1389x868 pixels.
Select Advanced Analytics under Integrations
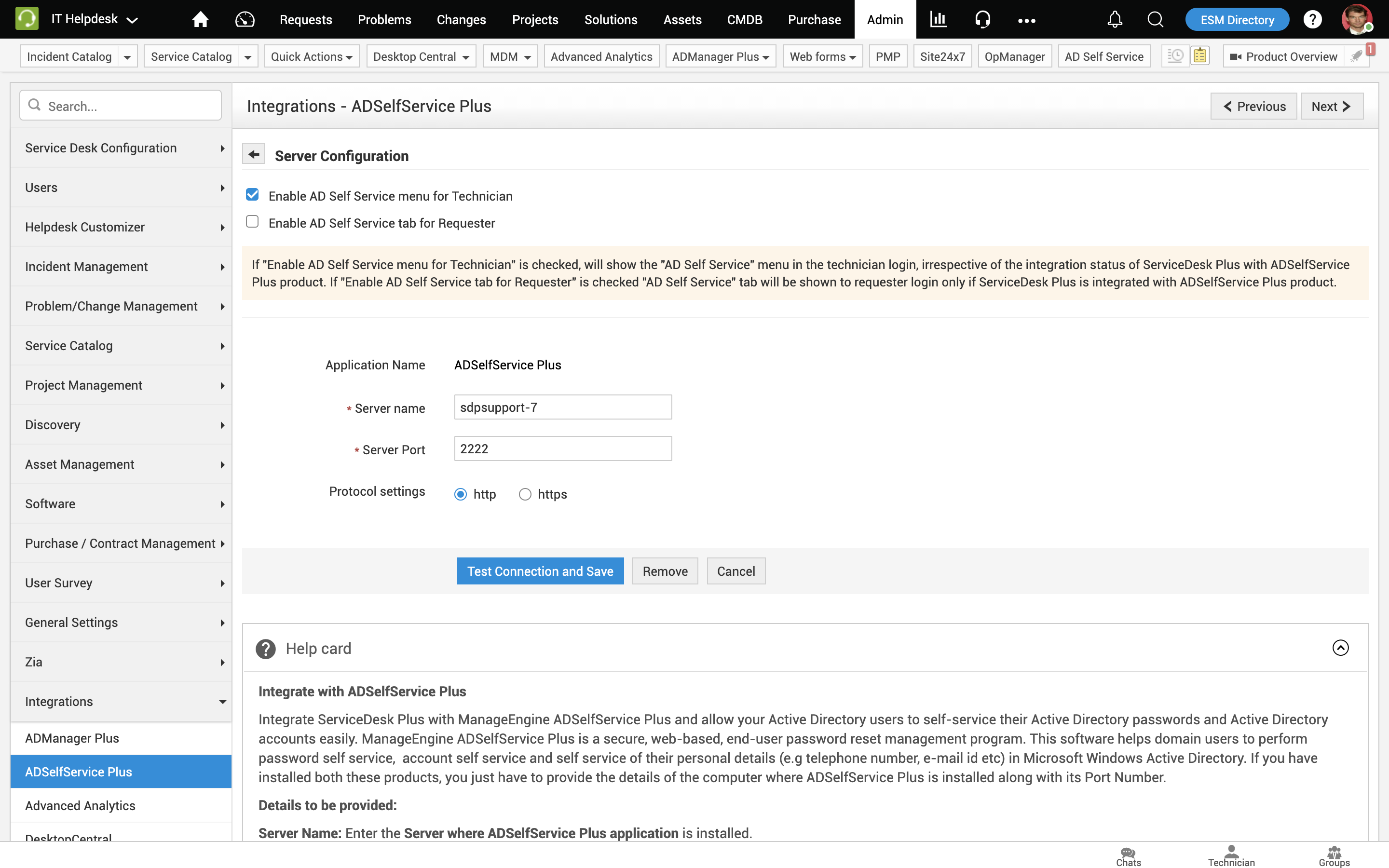point(81,805)
